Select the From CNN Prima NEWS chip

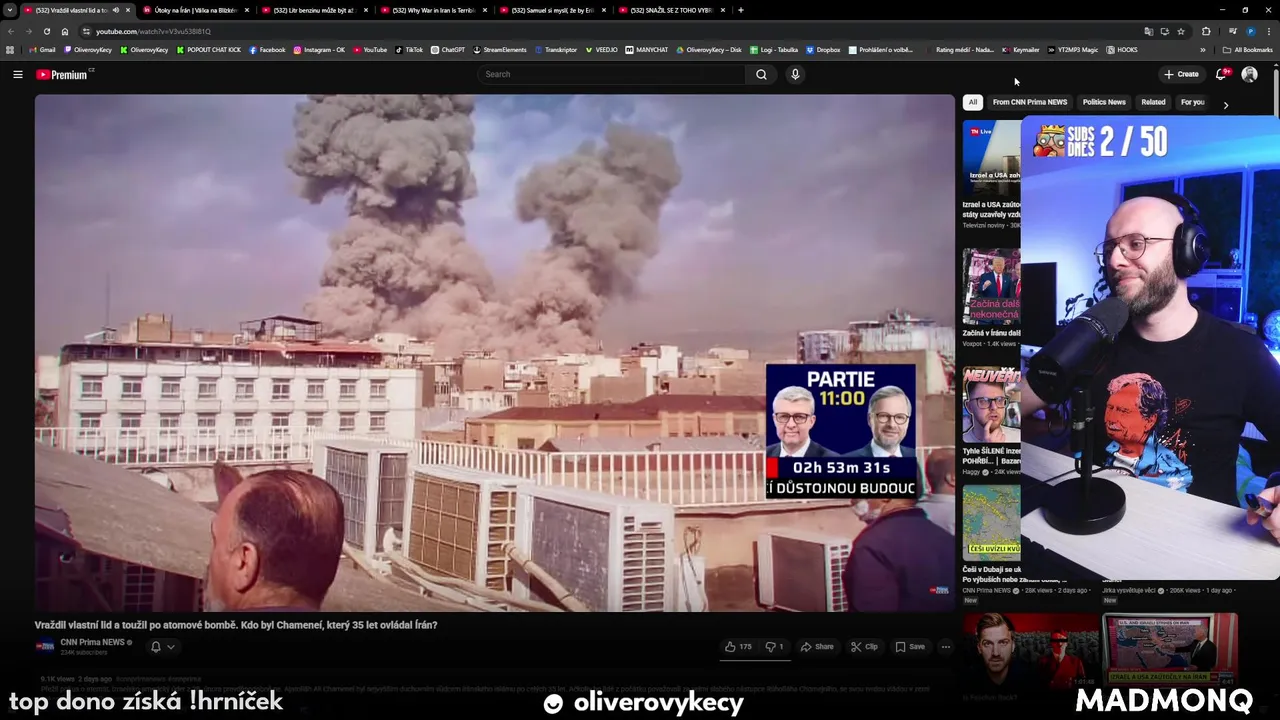[x=1030, y=102]
